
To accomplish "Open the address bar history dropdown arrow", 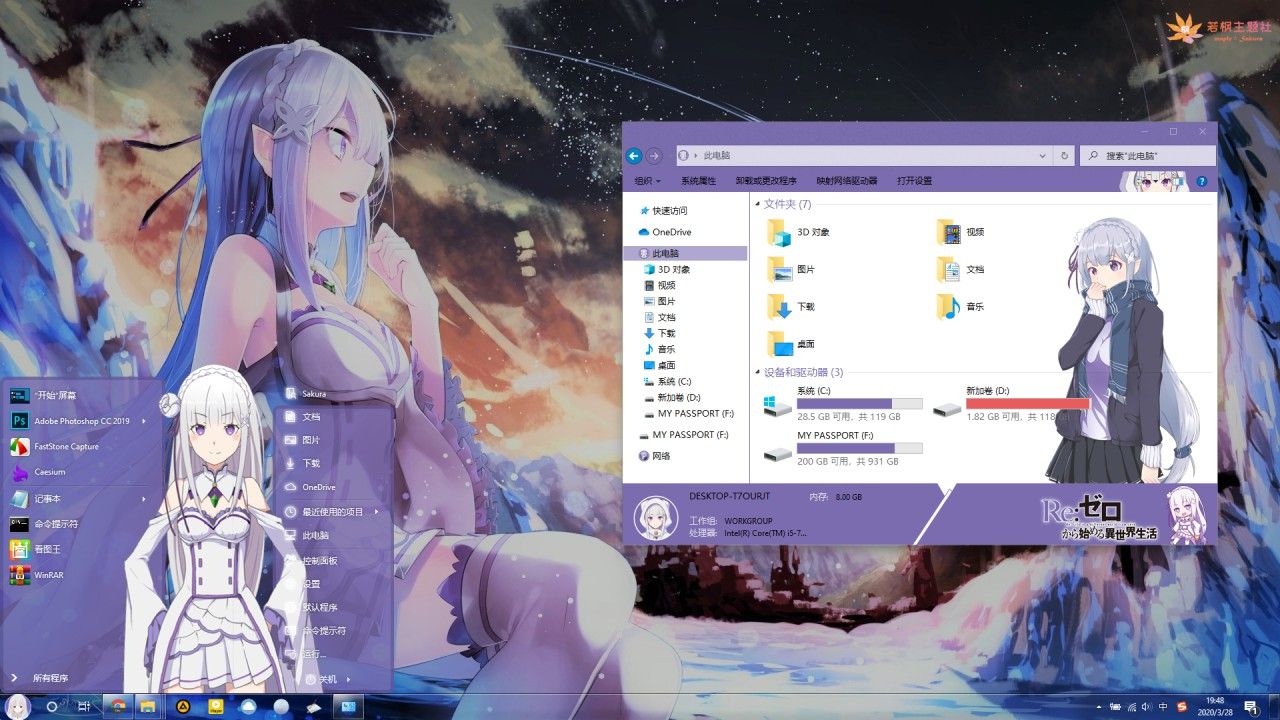I will pos(1042,156).
